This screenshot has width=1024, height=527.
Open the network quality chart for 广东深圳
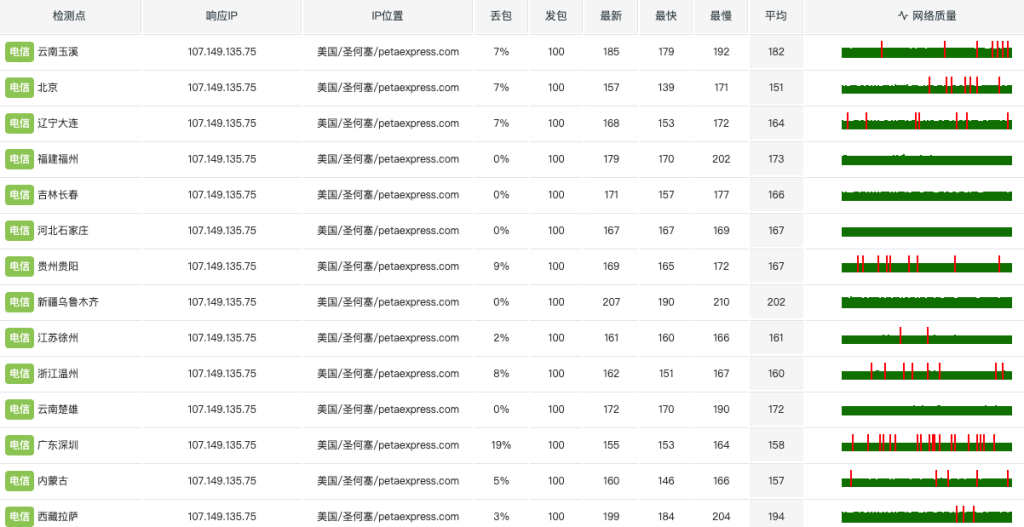(927, 445)
